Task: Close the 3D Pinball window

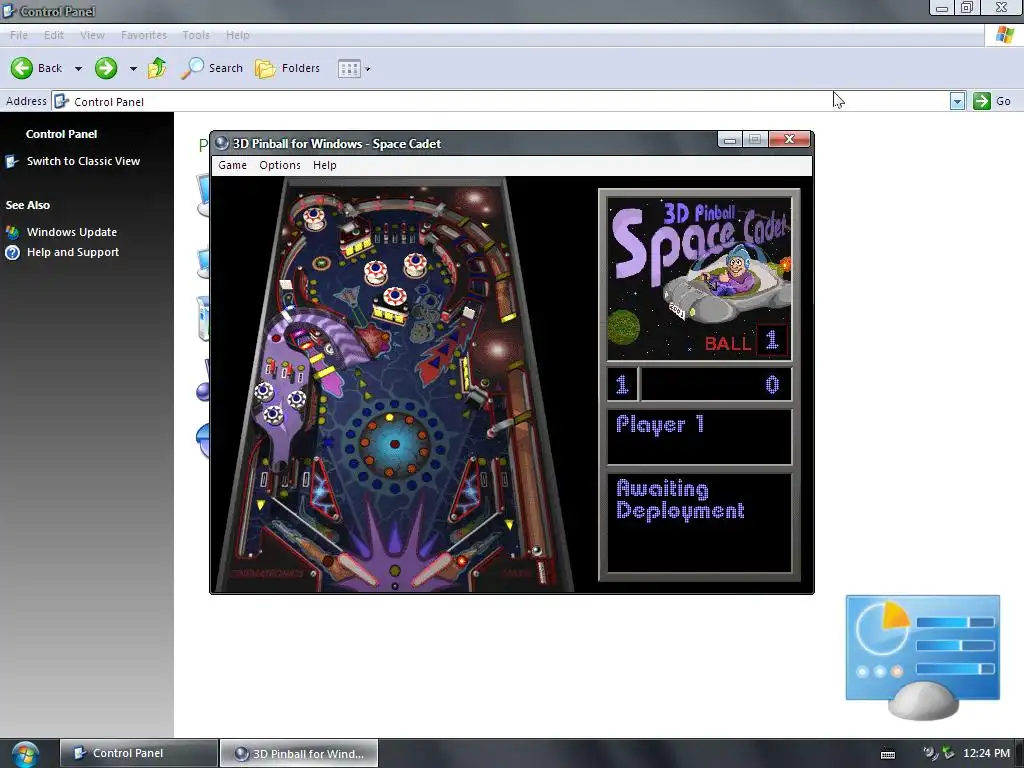Action: [790, 139]
